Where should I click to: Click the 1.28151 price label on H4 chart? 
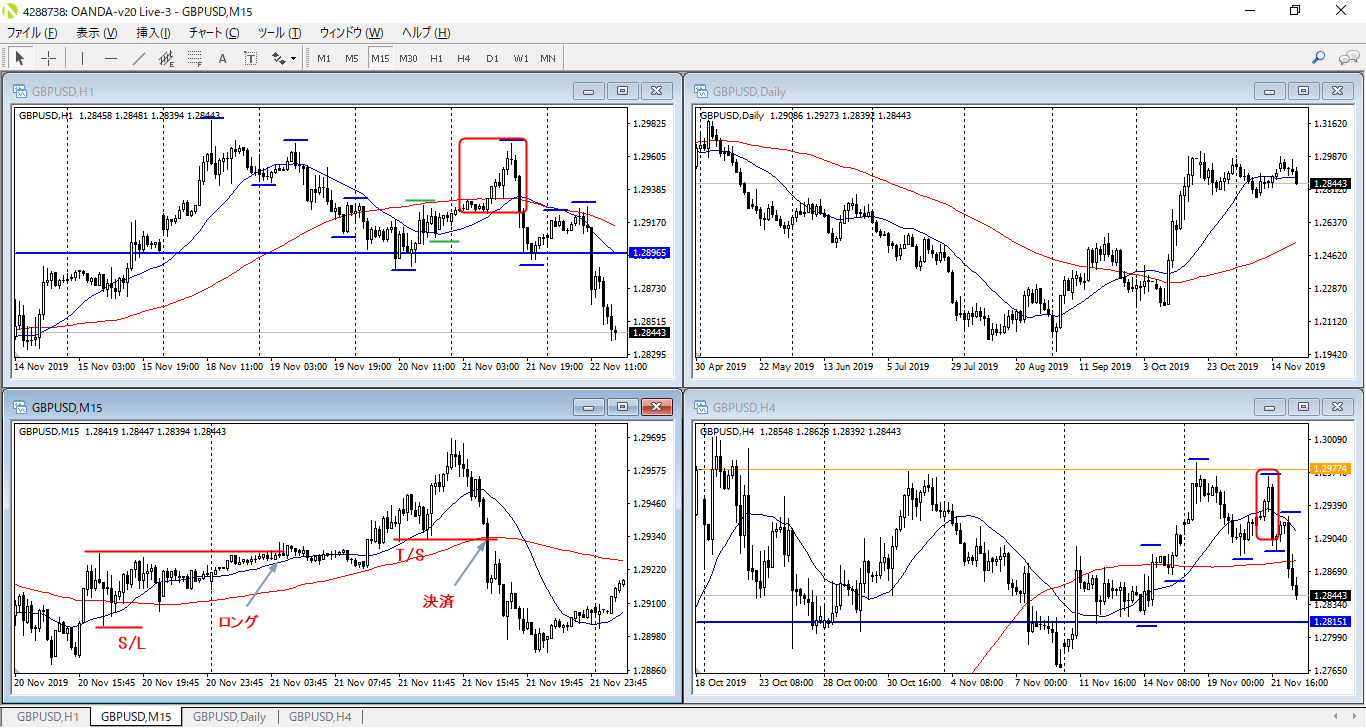click(x=1330, y=621)
